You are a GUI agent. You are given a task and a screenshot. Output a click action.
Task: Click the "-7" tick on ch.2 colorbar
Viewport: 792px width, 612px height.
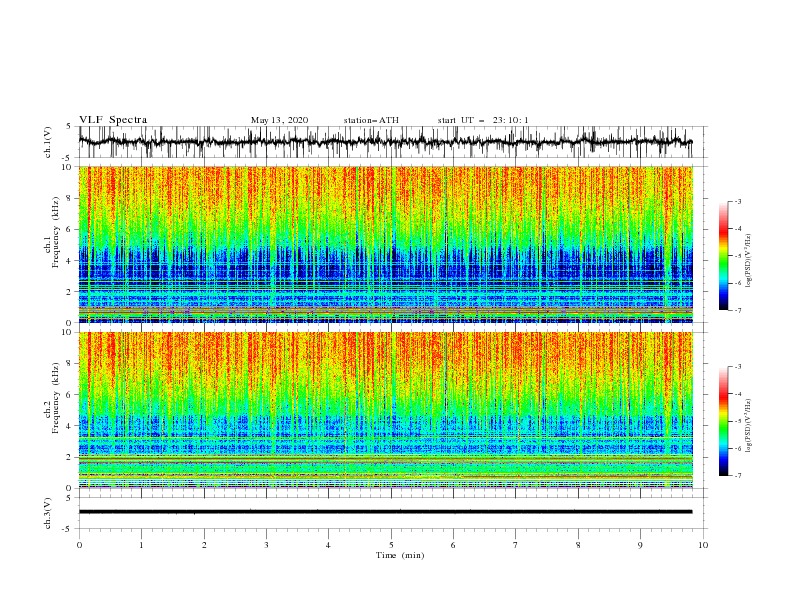click(x=737, y=476)
